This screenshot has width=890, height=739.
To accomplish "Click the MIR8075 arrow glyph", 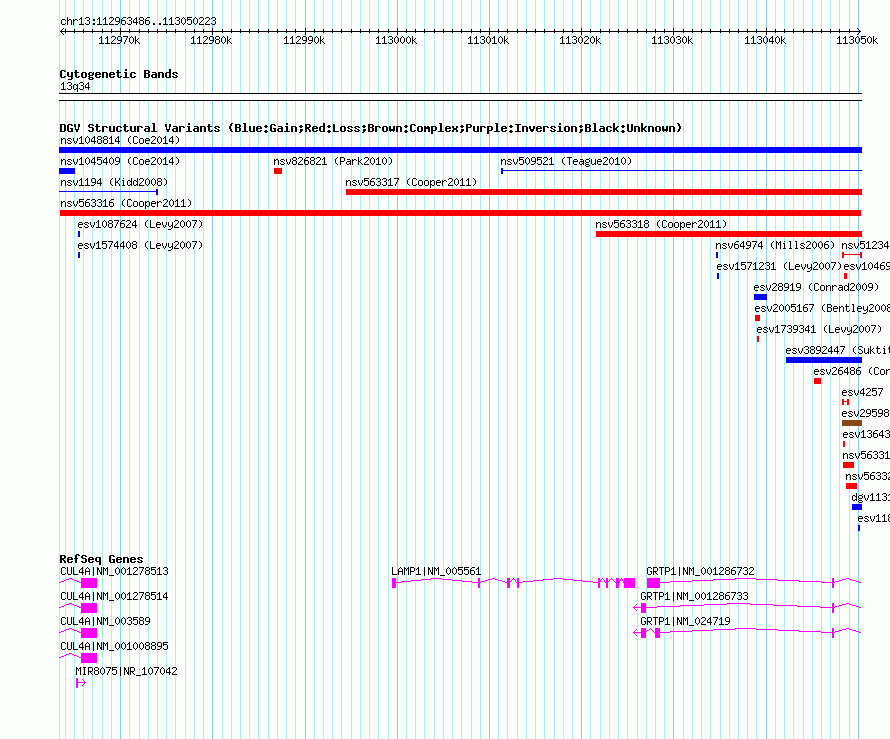I will [x=81, y=683].
